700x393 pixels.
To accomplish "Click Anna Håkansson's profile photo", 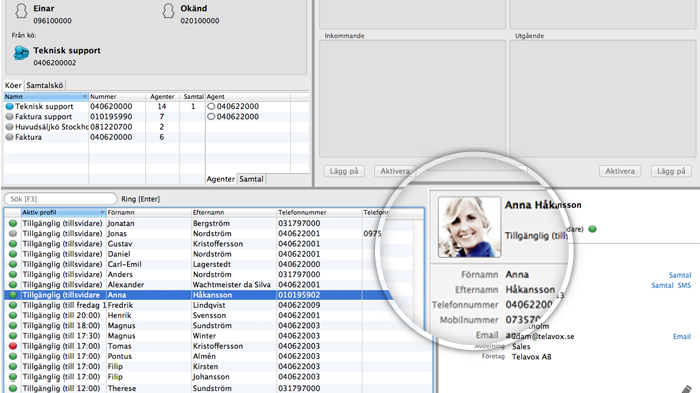I will (x=469, y=227).
